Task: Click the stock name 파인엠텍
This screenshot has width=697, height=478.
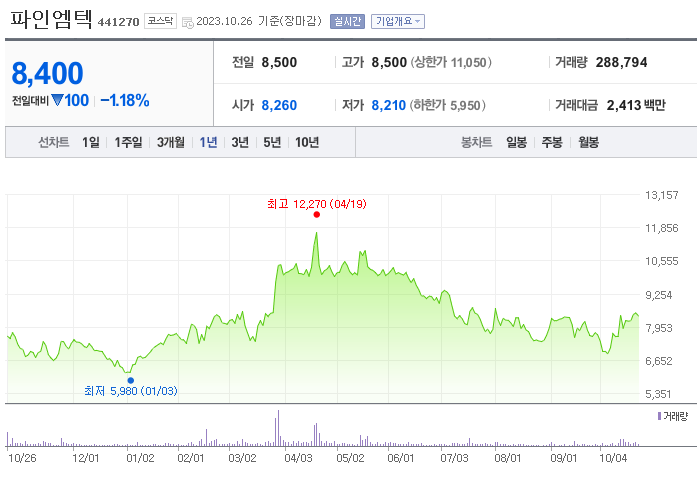Action: [x=51, y=20]
